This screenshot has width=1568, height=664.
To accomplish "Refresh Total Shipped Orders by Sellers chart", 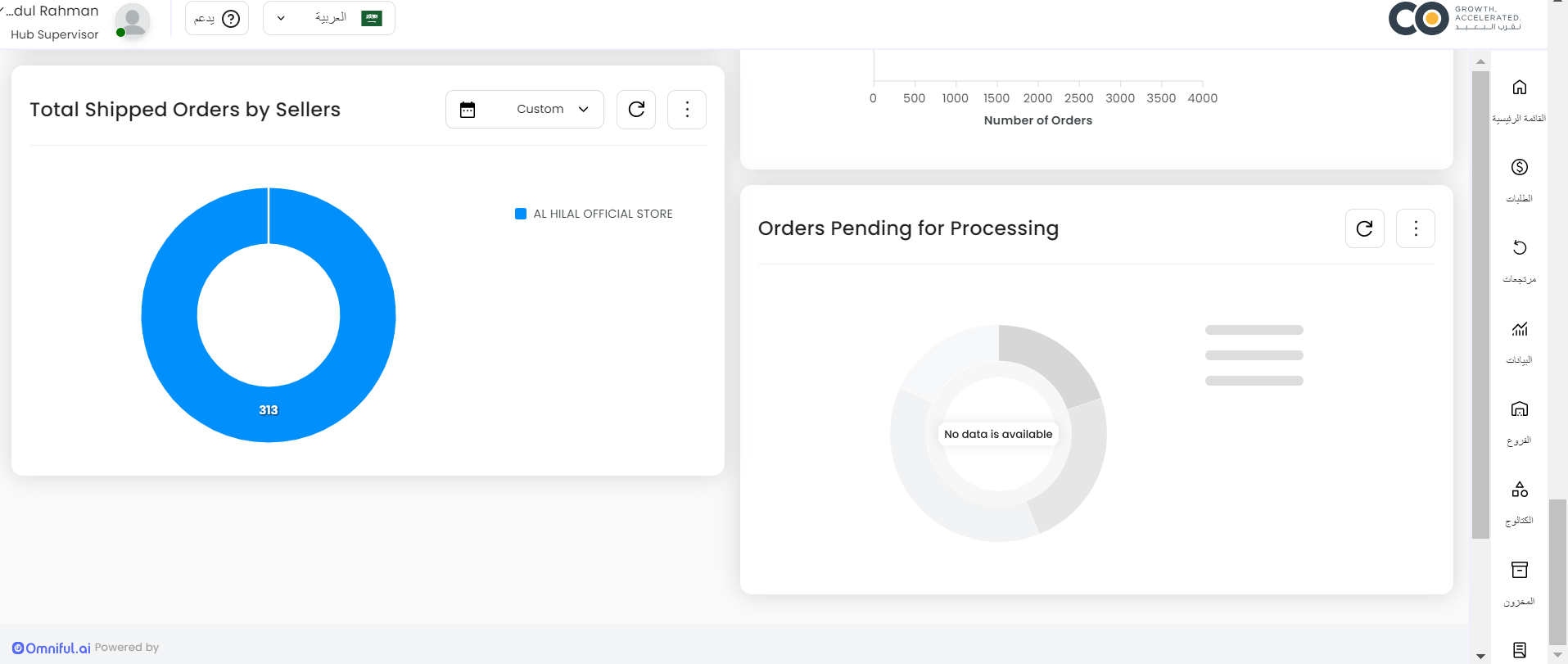I will [636, 110].
